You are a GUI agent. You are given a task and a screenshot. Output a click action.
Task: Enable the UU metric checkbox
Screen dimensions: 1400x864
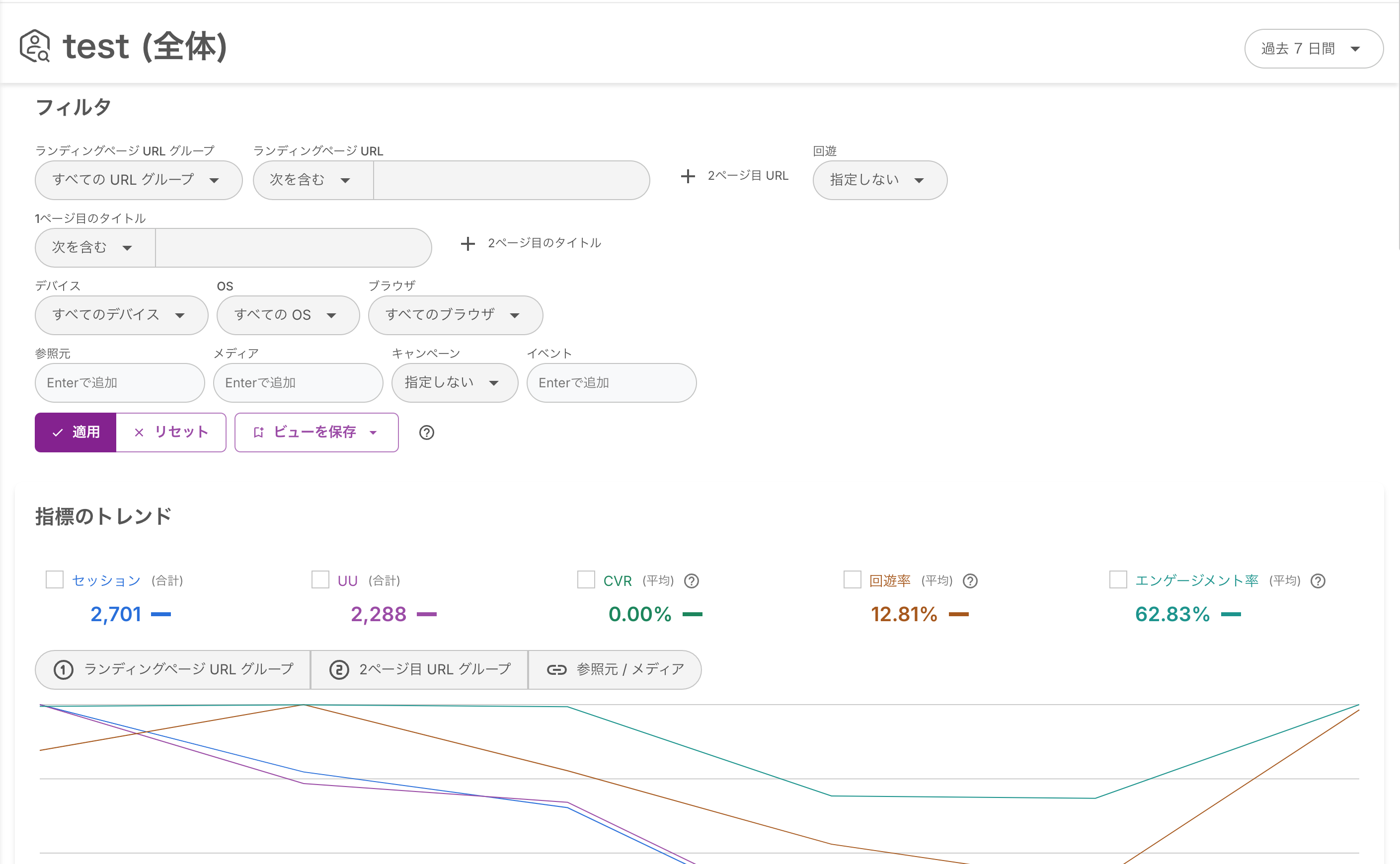[320, 579]
